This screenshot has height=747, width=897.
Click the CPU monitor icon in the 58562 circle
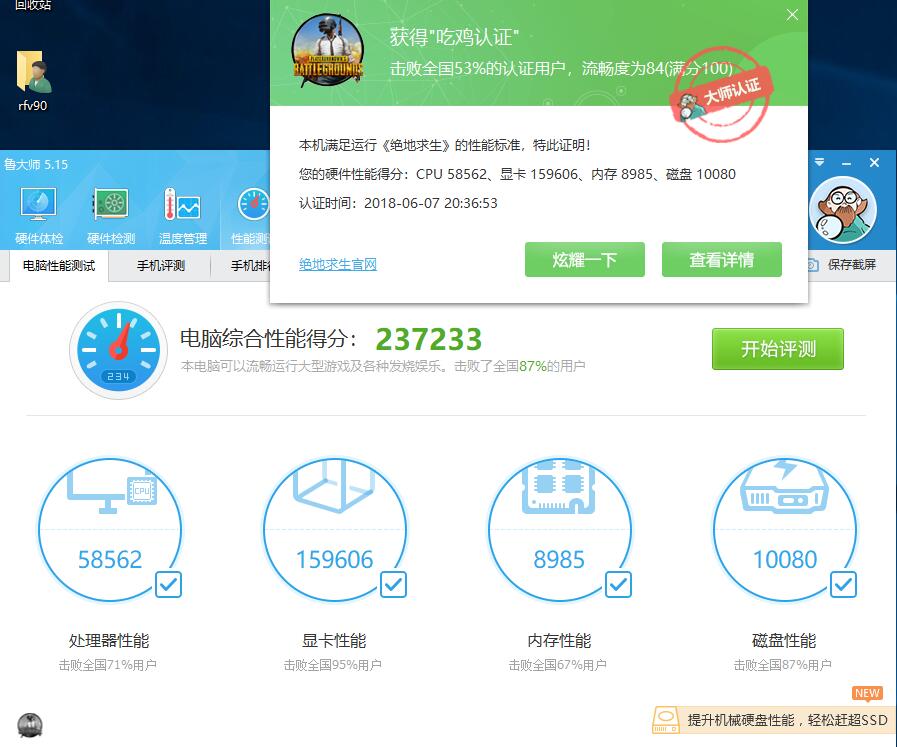pos(112,493)
